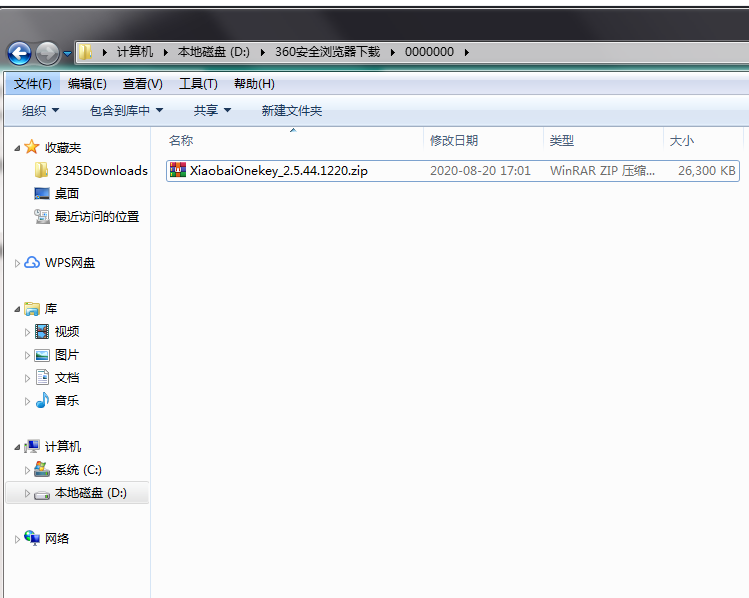The height and width of the screenshot is (598, 749).
Task: Click the Forward navigation arrow button
Action: pos(47,53)
